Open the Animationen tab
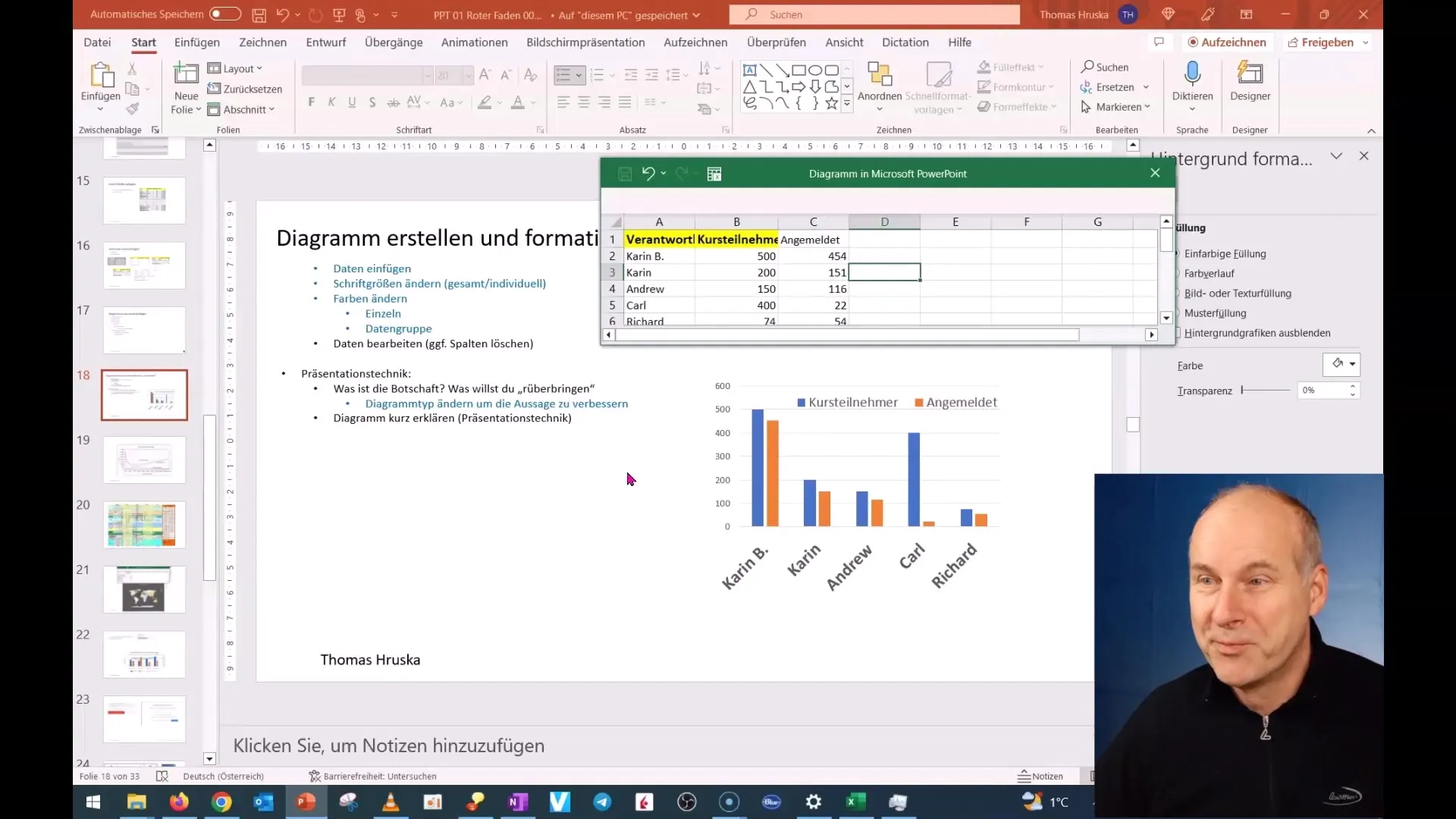 474,42
